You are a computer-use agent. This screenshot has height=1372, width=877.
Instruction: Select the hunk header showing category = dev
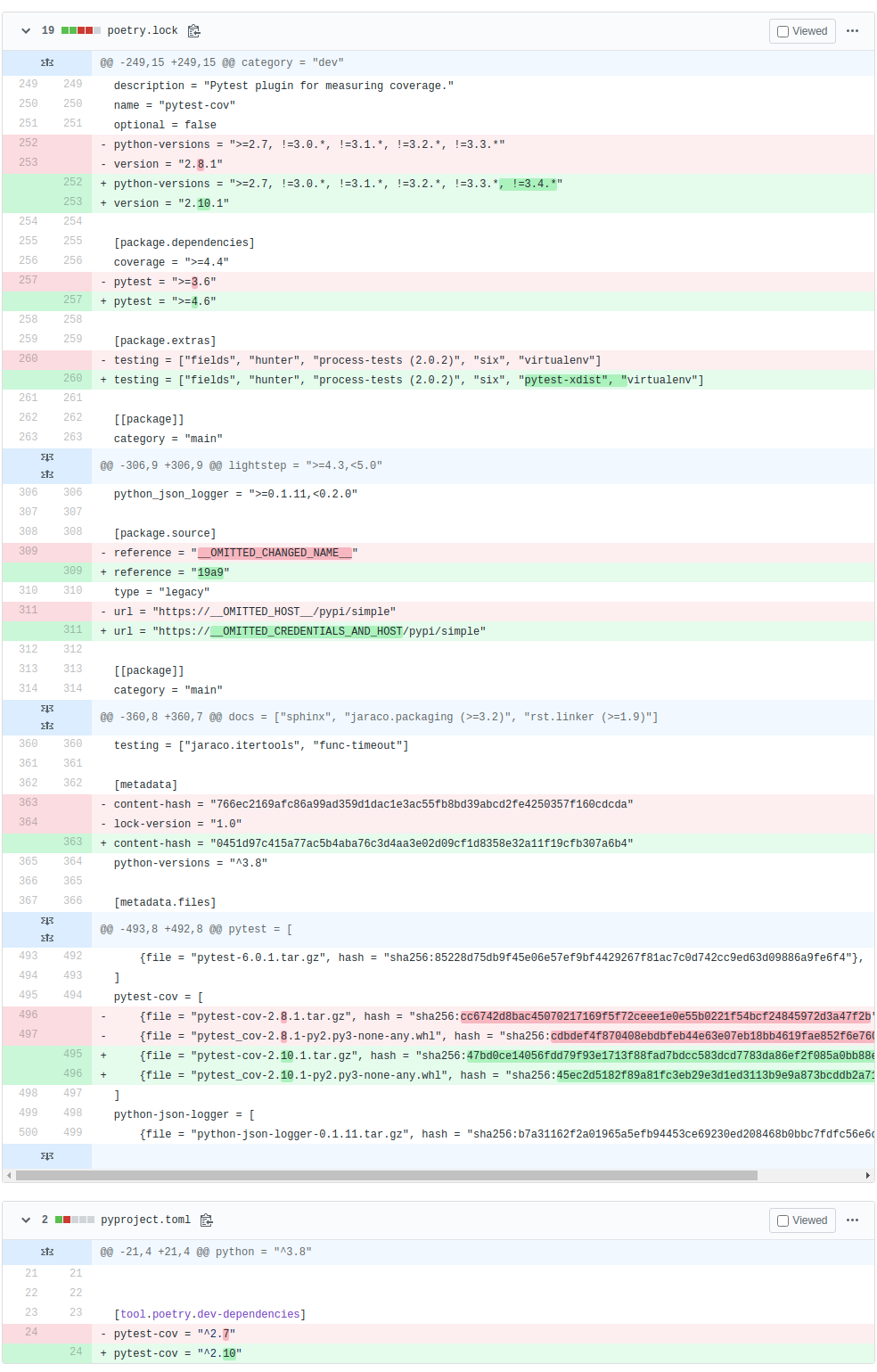click(223, 62)
